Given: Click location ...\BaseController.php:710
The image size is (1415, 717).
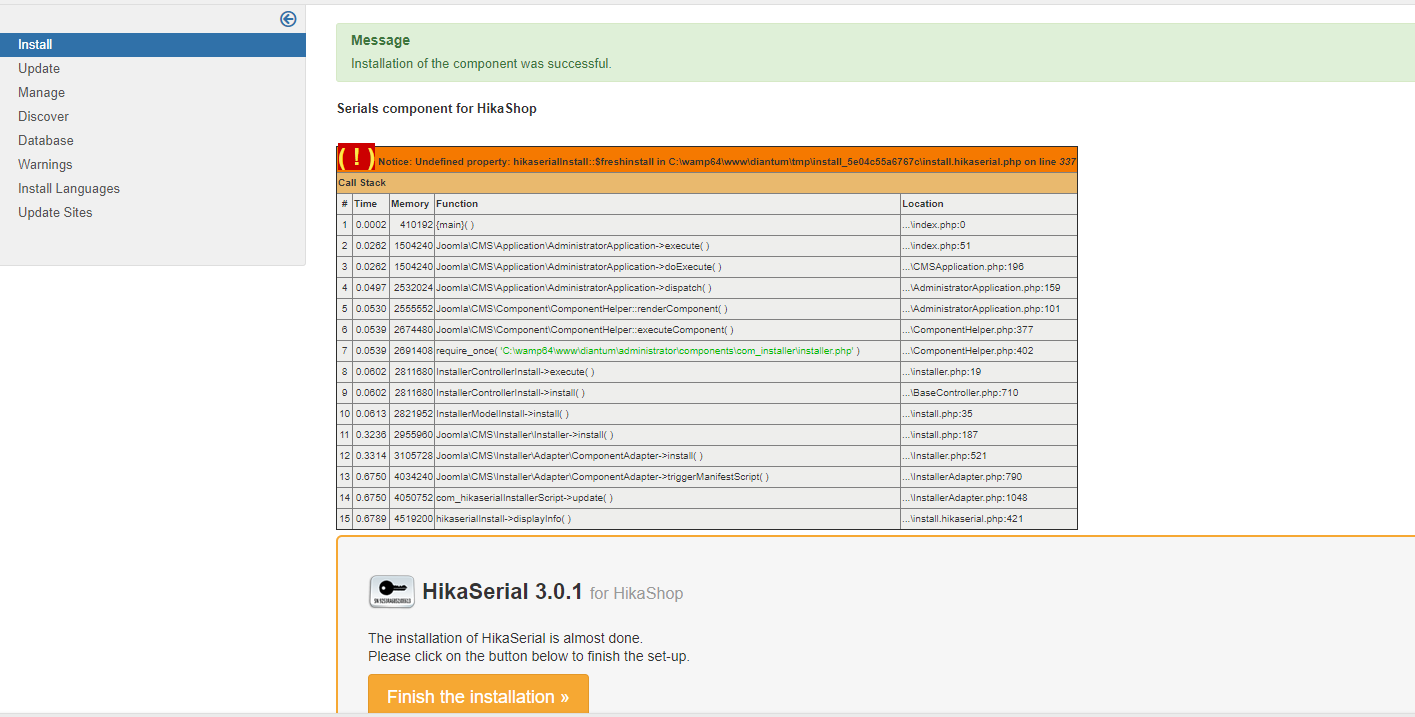Looking at the screenshot, I should (989, 393).
